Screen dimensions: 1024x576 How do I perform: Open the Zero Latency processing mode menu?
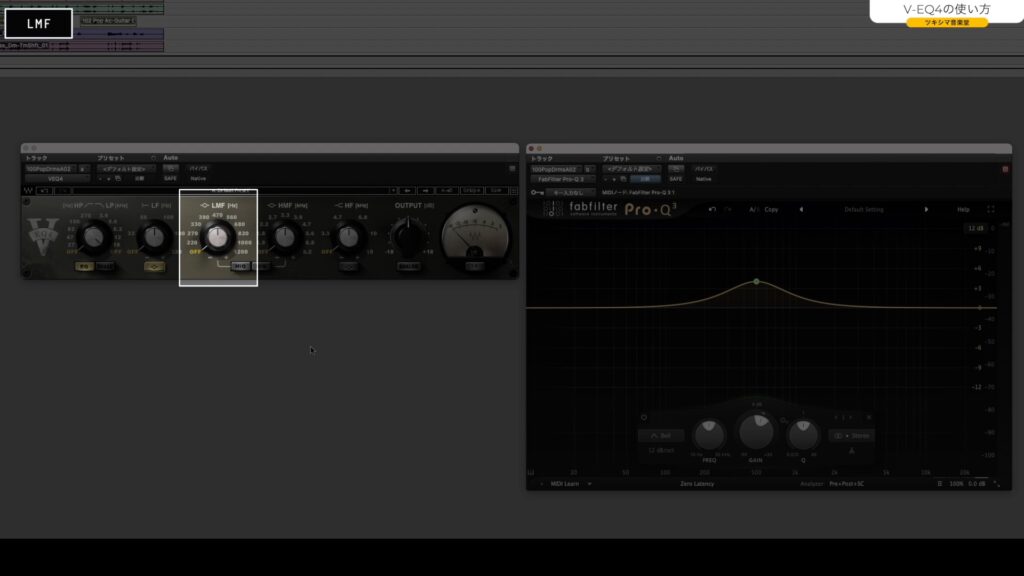coord(697,484)
